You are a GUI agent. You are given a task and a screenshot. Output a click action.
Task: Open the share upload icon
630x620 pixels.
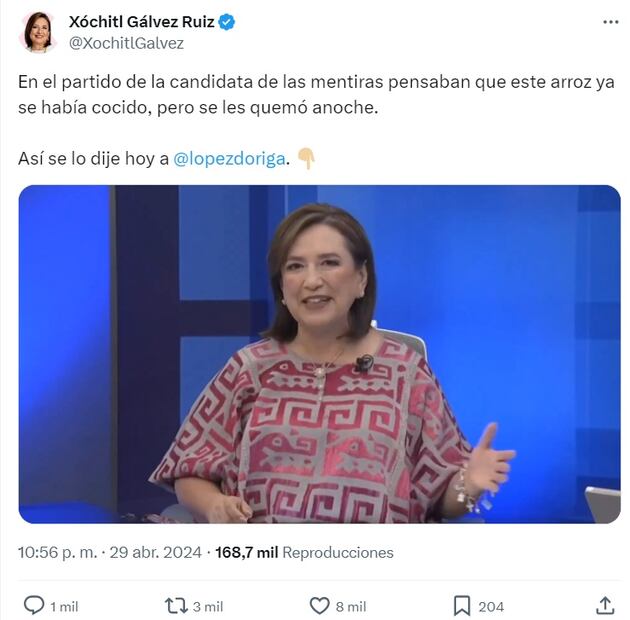(605, 605)
